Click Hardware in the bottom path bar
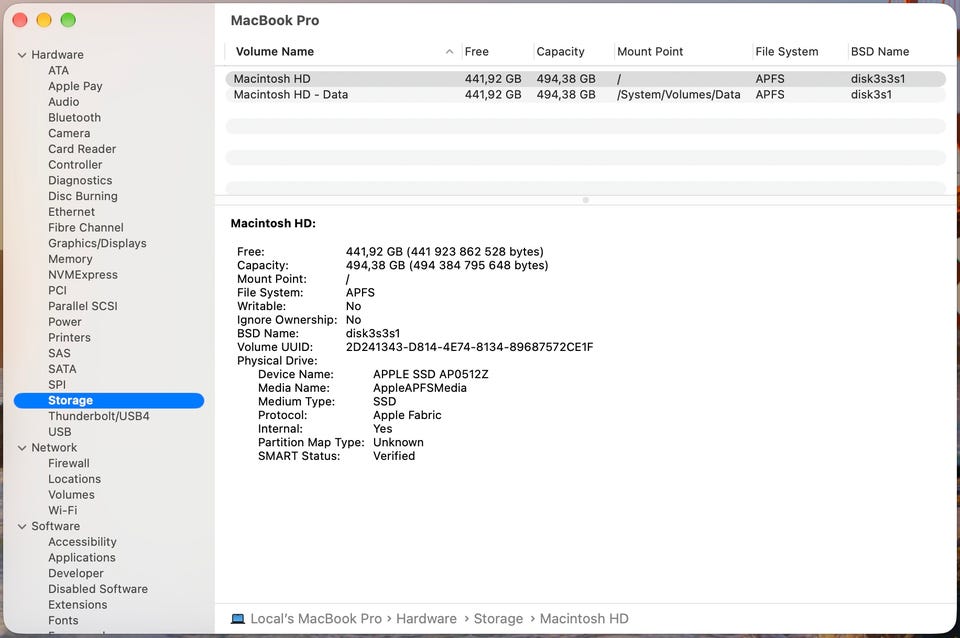 426,619
